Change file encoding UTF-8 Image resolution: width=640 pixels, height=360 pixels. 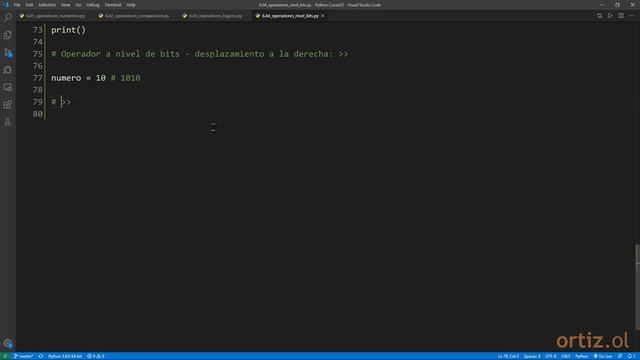[551, 356]
